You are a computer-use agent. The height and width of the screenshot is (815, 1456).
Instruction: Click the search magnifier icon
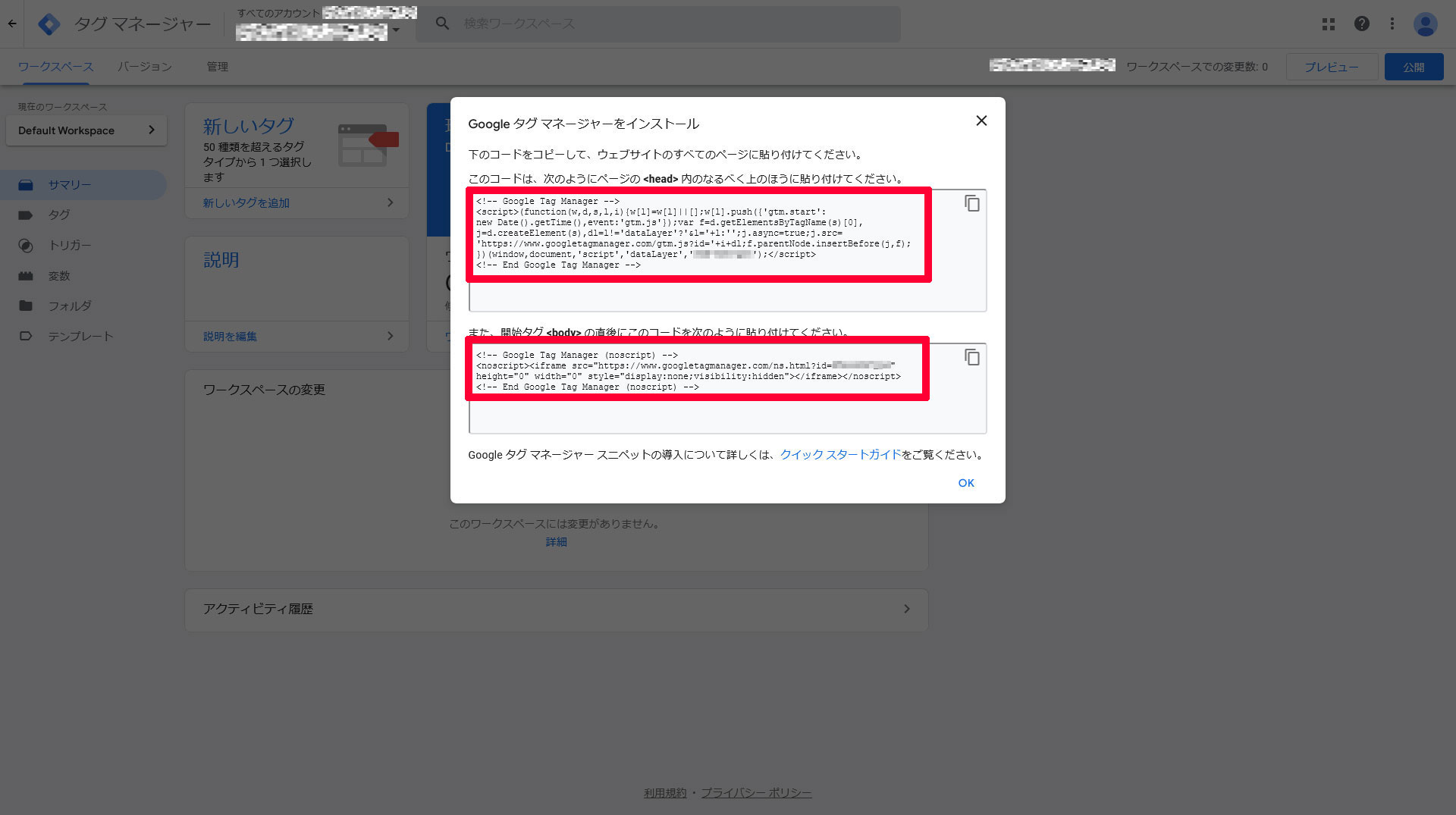point(443,24)
